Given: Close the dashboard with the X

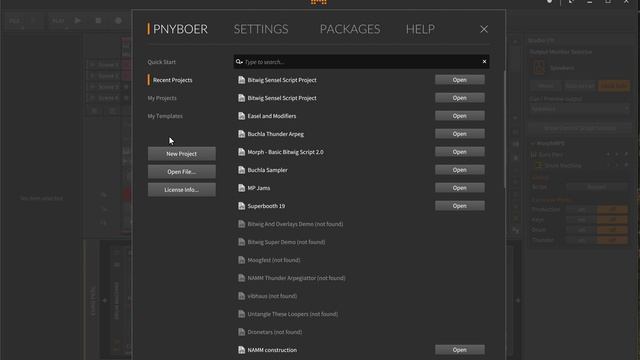Looking at the screenshot, I should coord(484,29).
